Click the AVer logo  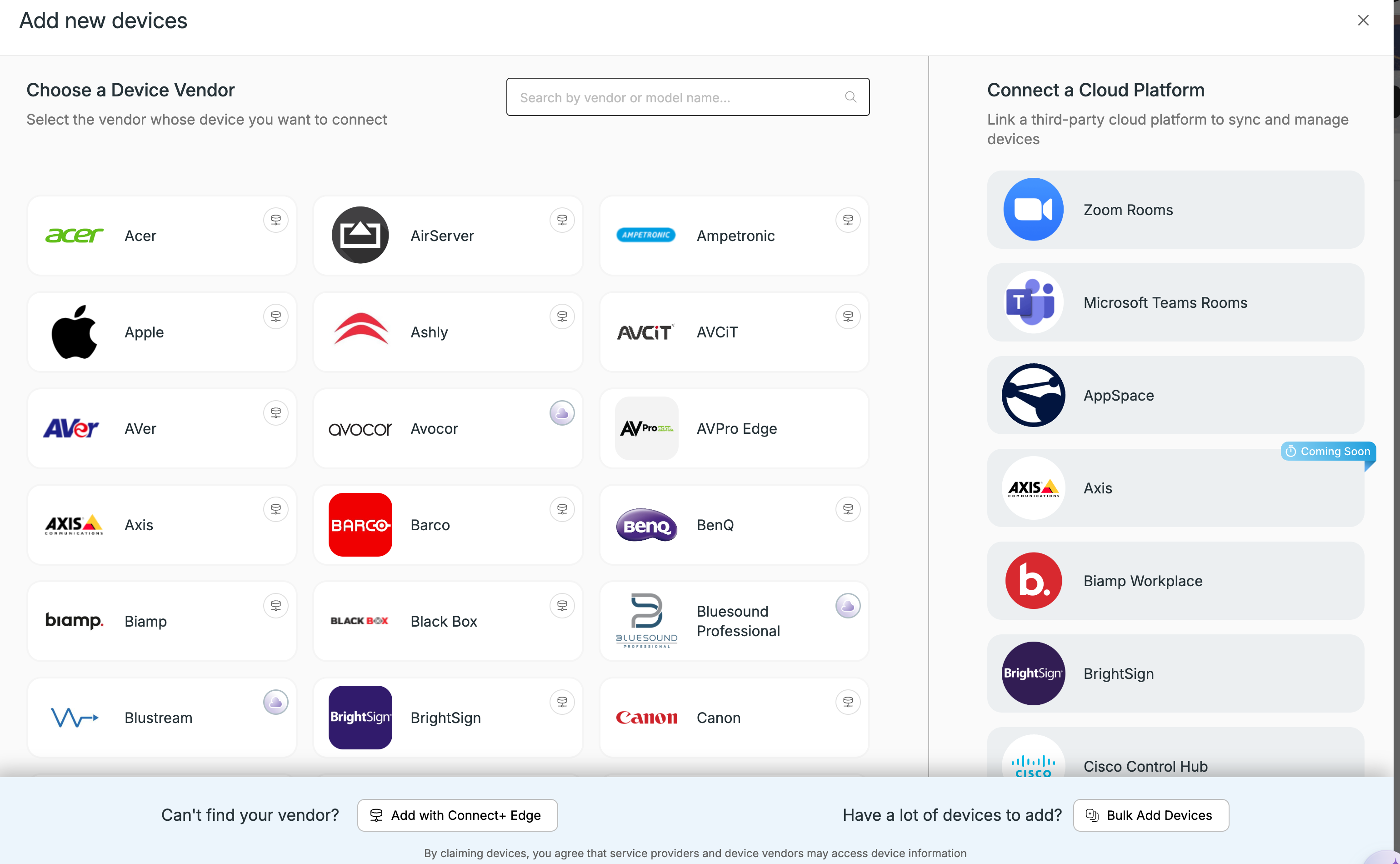(x=71, y=428)
